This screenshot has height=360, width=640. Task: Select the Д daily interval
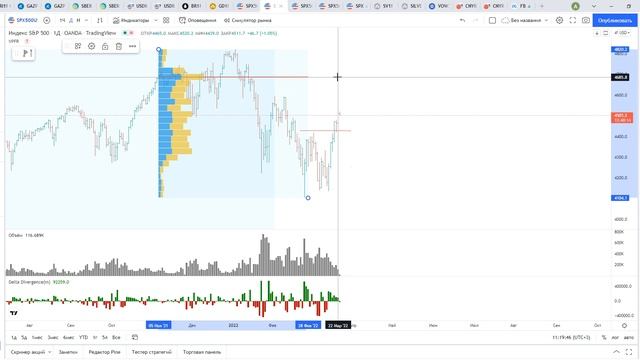pos(71,20)
